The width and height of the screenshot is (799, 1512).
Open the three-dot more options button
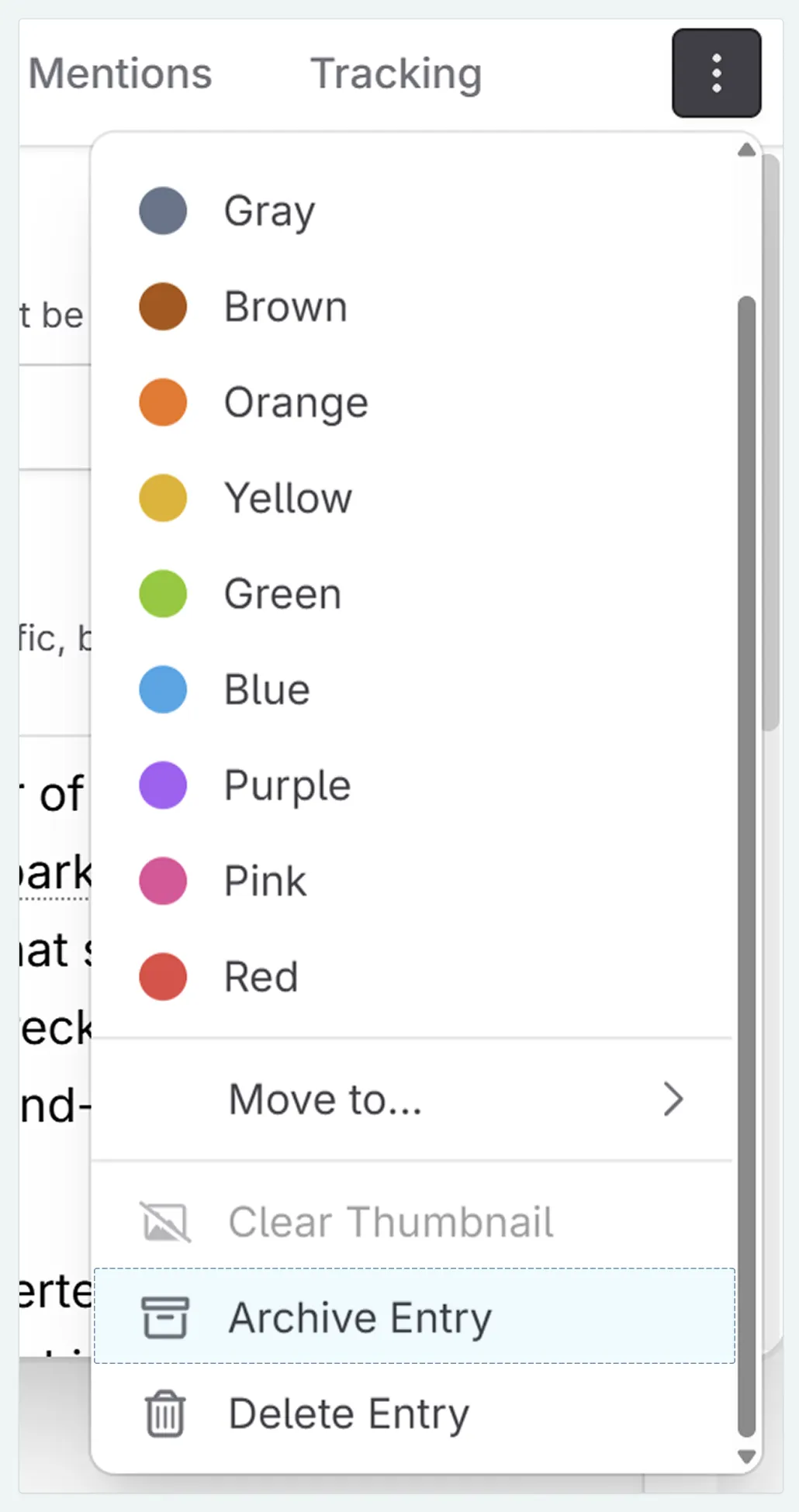[x=716, y=74]
